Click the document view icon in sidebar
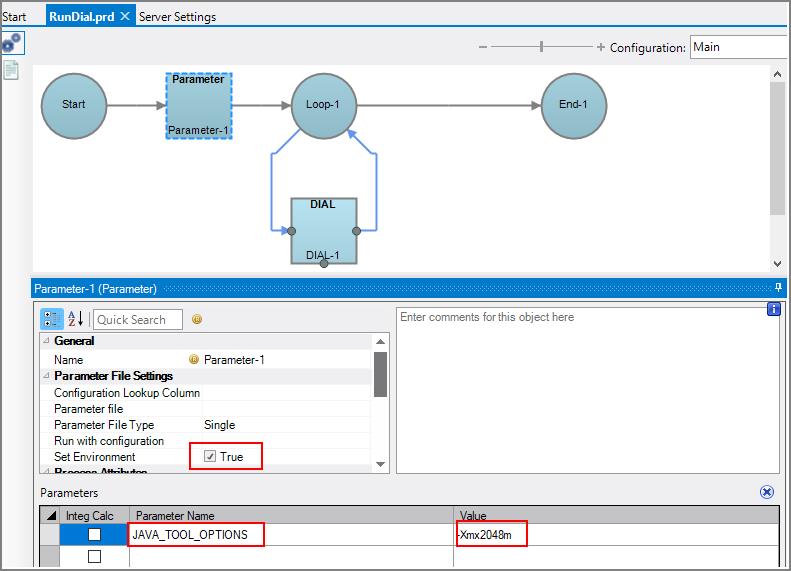 pos(12,70)
